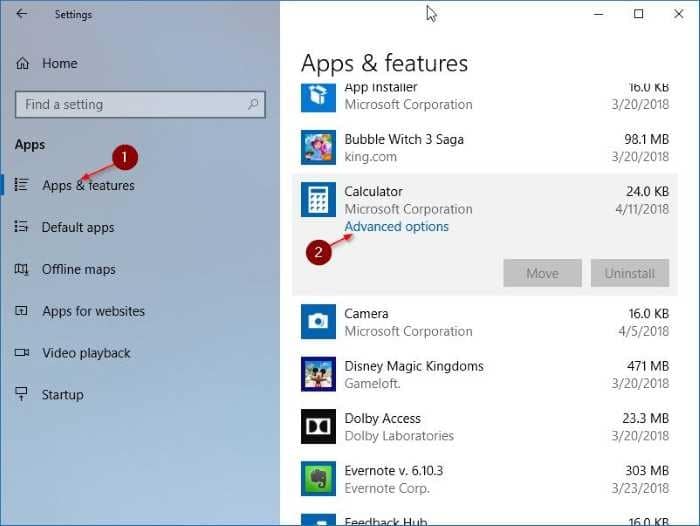Select the Offline maps icon
700x526 pixels.
[x=21, y=269]
